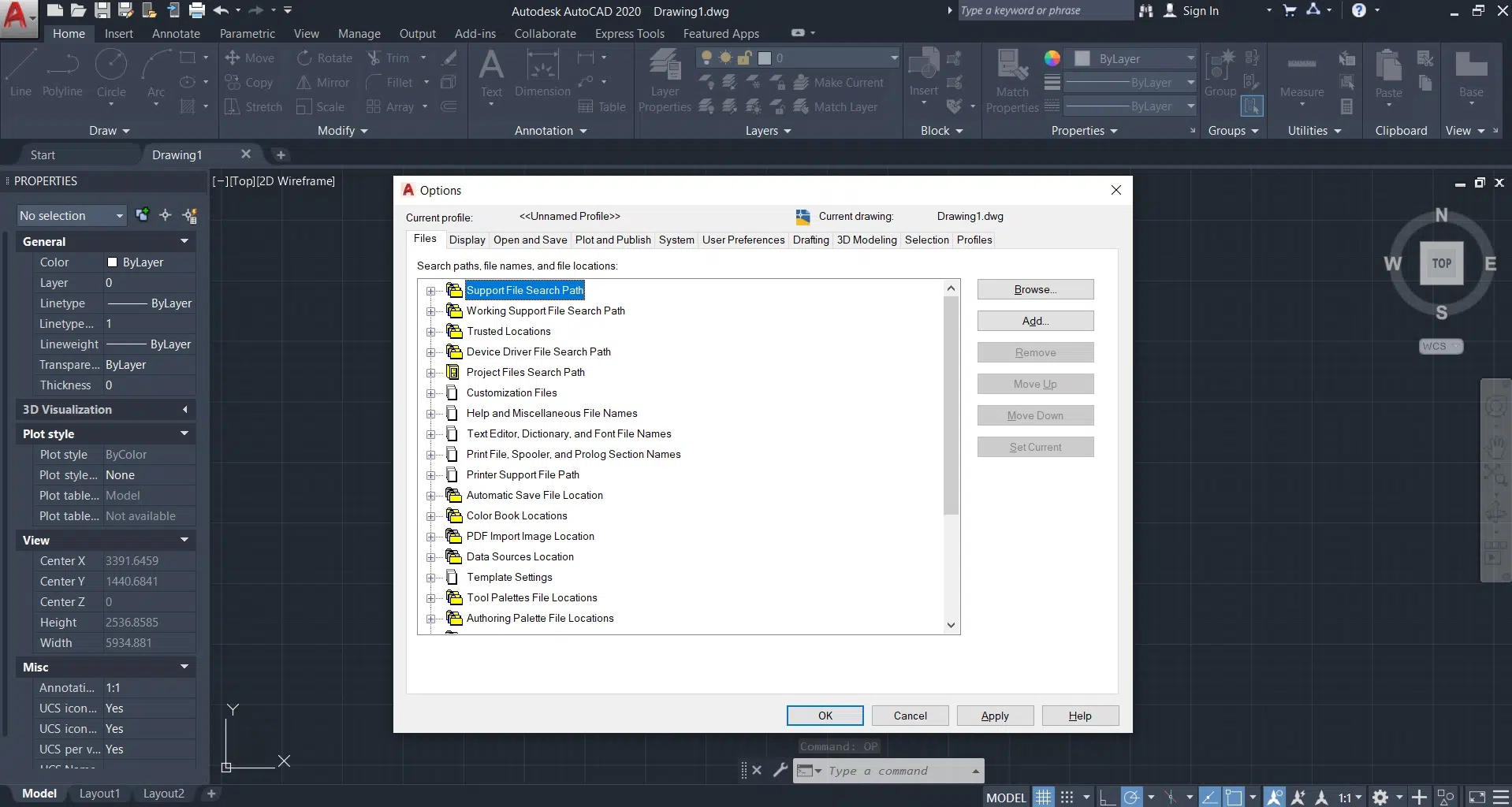Image resolution: width=1512 pixels, height=807 pixels.
Task: Click the Workspace Switching gear icon
Action: (x=1380, y=797)
